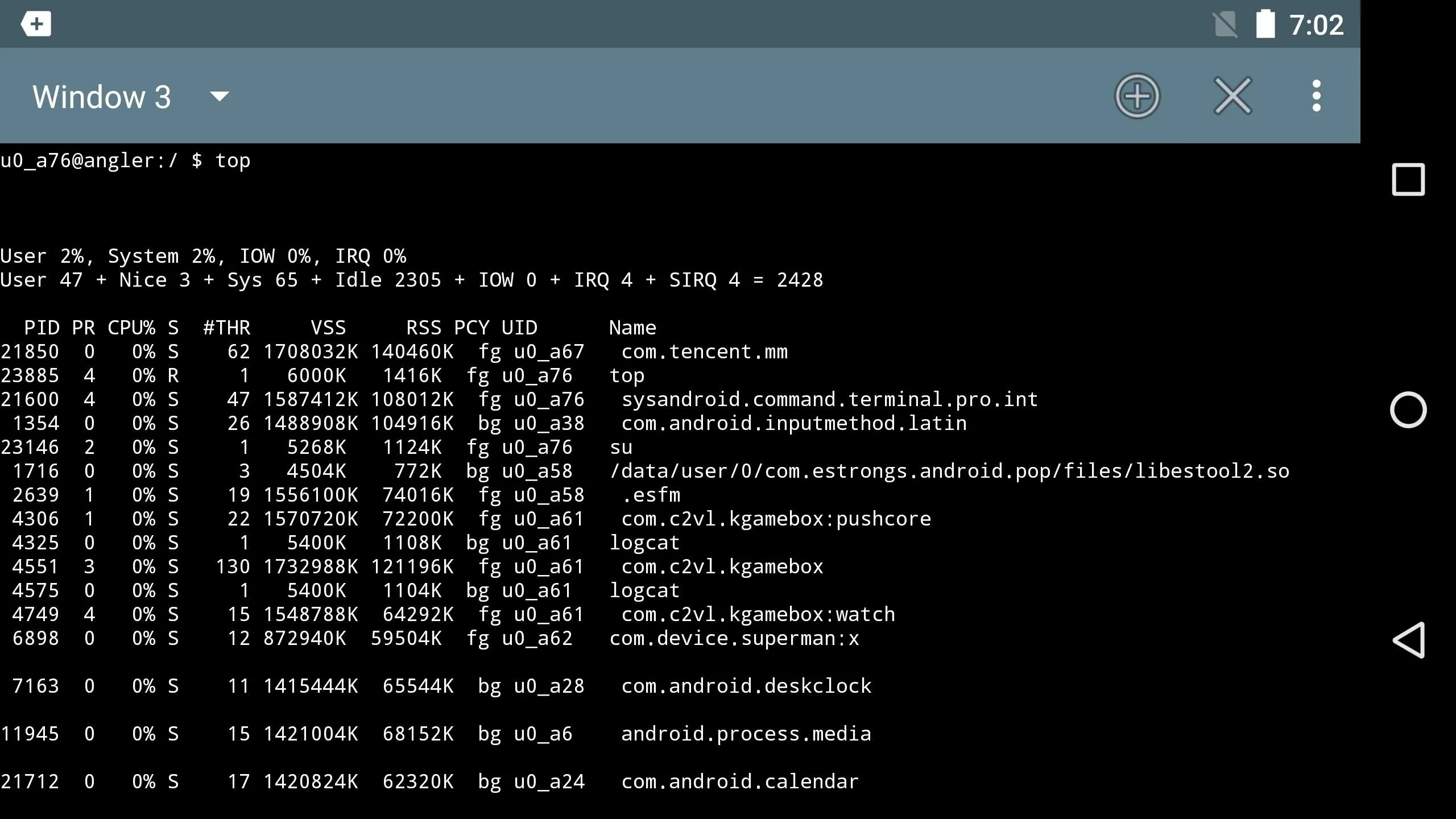1456x819 pixels.
Task: Tap the com.tencent.mm process row
Action: (x=704, y=352)
